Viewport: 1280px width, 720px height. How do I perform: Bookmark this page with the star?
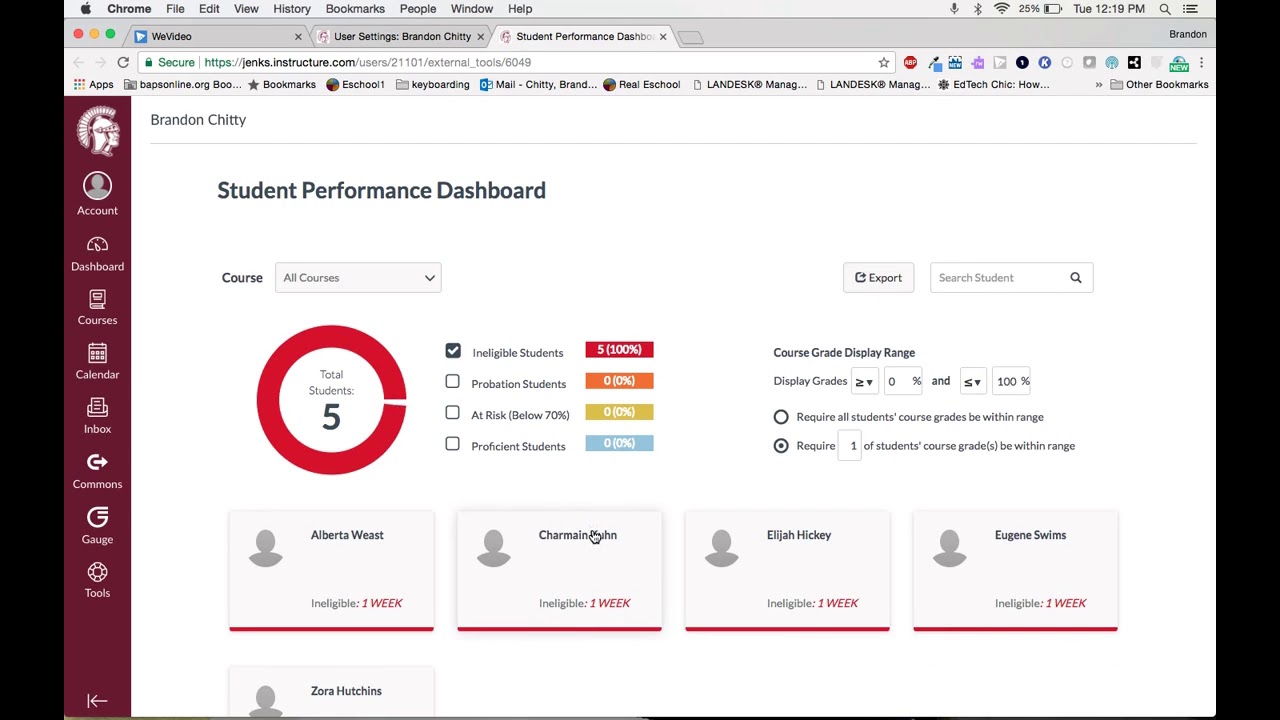[884, 62]
